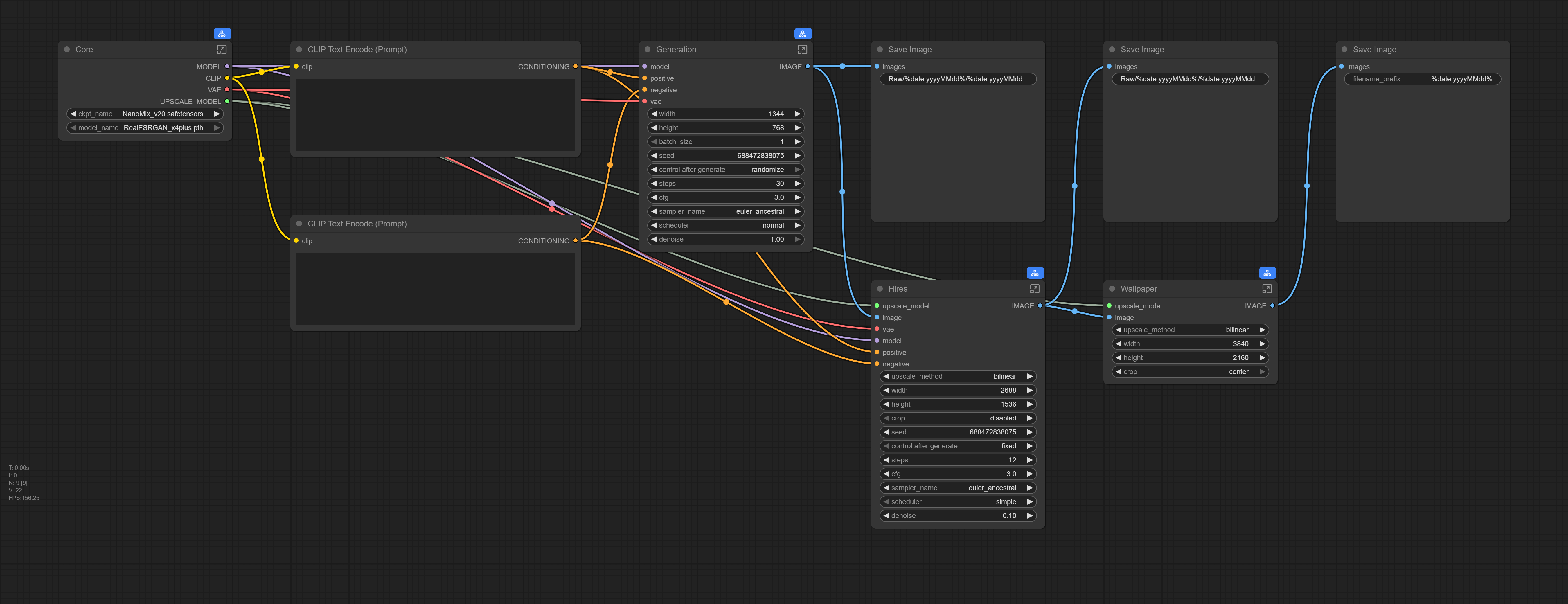Viewport: 1568px width, 604px height.
Task: Click the blue subgraph badge above Wallpaper node
Action: click(x=1267, y=273)
